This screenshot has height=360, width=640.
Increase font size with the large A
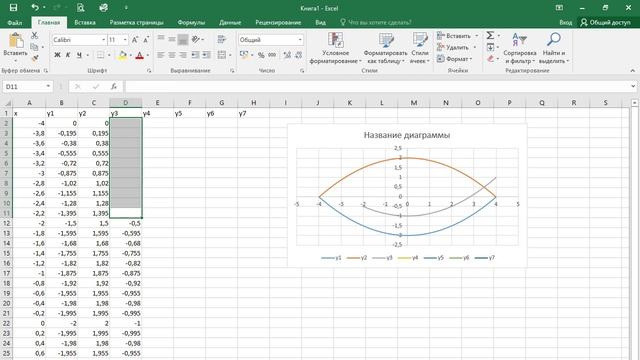tap(135, 40)
